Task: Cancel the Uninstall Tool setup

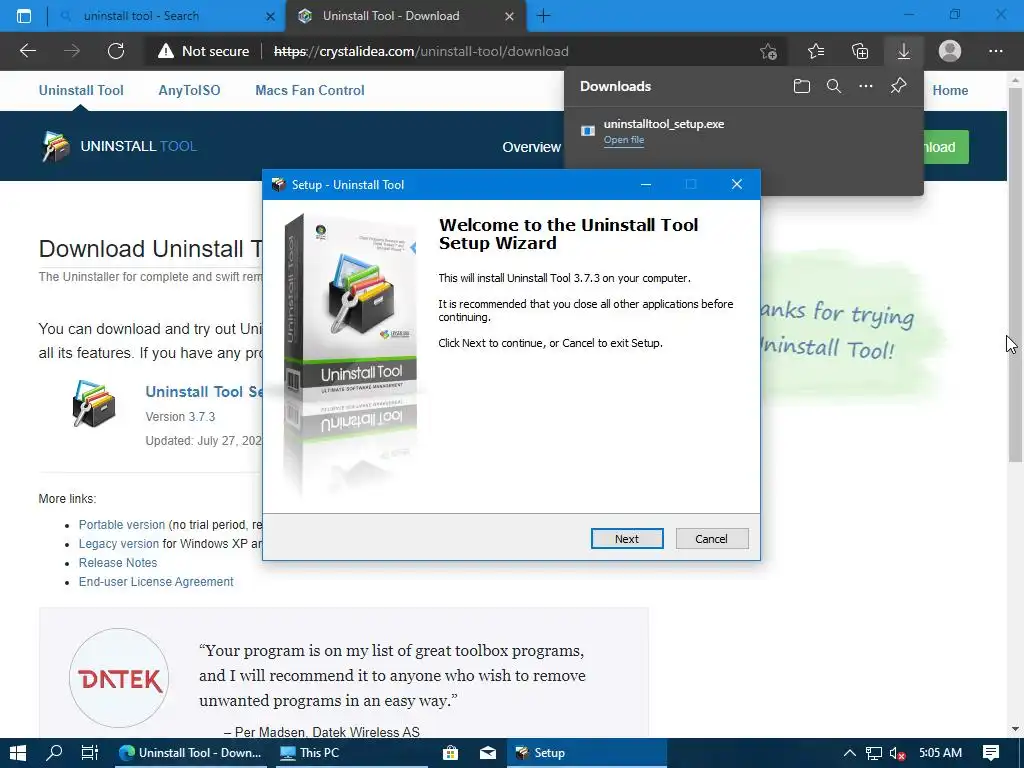Action: click(712, 539)
